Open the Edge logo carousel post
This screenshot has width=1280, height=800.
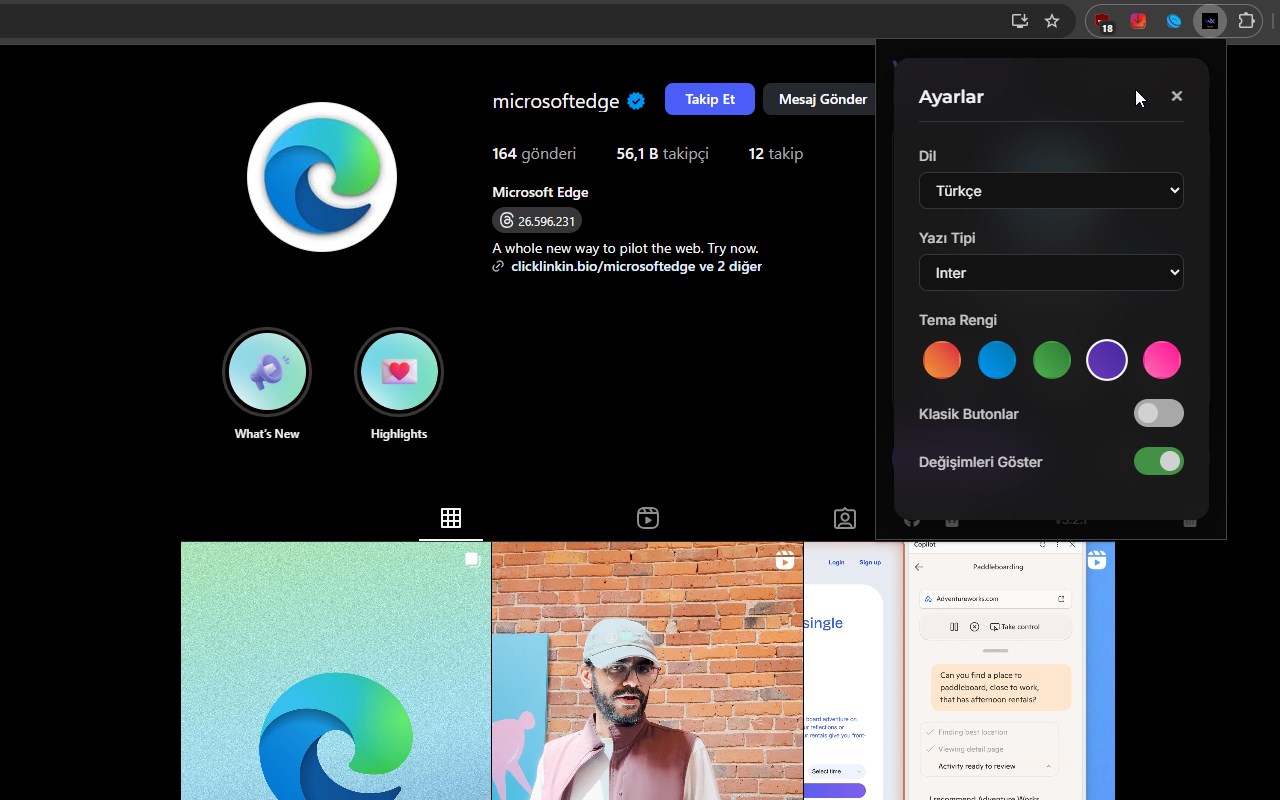(335, 671)
